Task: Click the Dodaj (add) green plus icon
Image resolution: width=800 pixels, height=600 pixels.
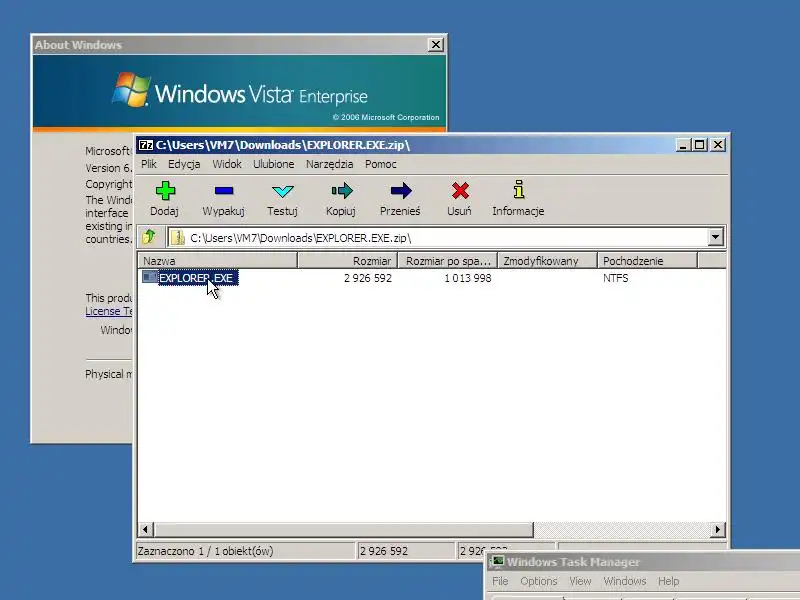Action: (x=165, y=191)
